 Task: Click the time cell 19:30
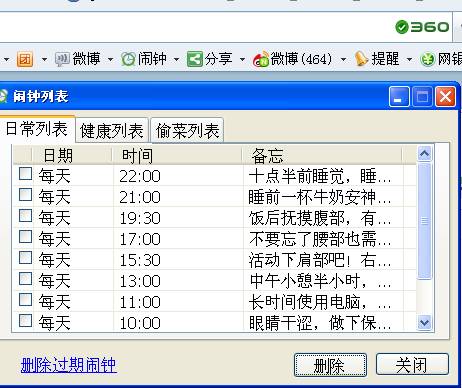click(140, 218)
